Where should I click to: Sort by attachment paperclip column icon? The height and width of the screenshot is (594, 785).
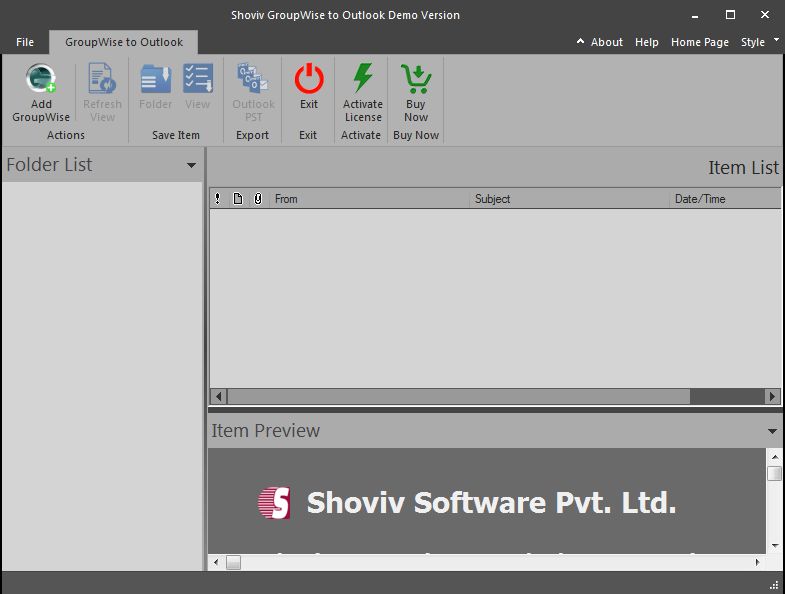(258, 199)
